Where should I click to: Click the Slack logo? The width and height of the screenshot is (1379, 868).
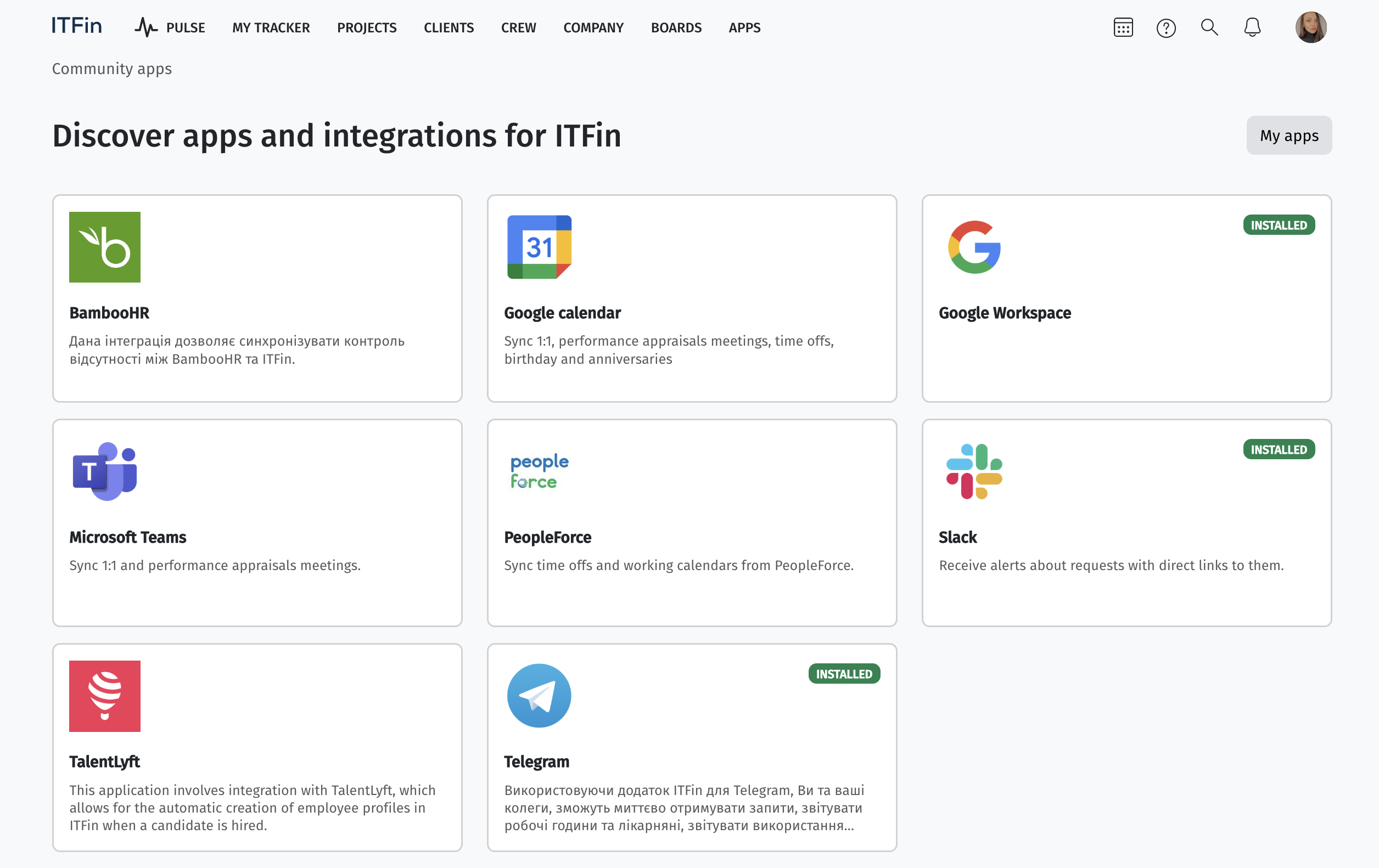point(974,471)
